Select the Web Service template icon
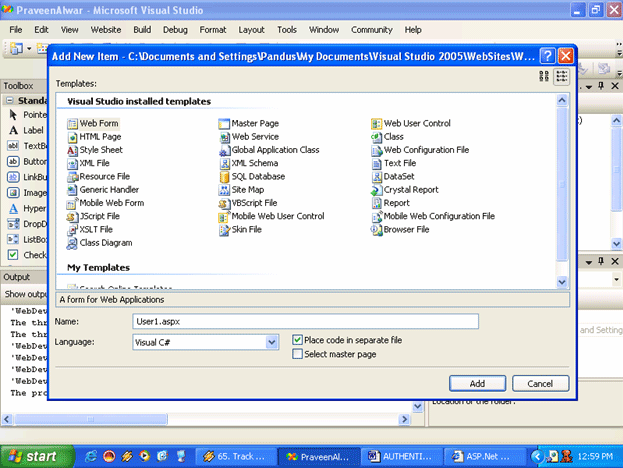This screenshot has width=623, height=468. coord(224,137)
